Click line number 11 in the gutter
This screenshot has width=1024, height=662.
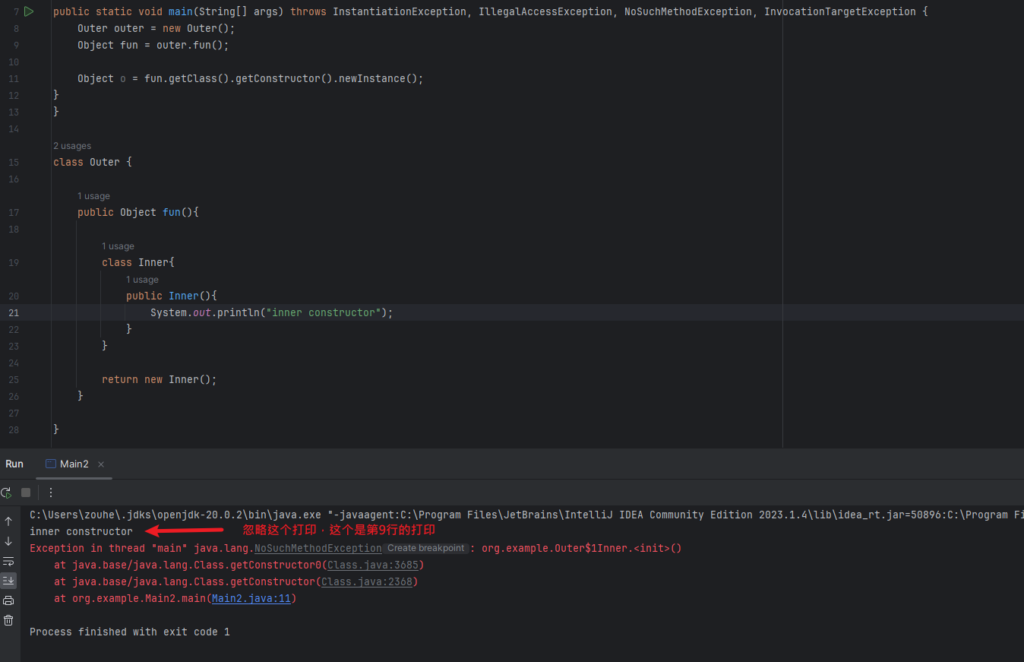coord(14,78)
